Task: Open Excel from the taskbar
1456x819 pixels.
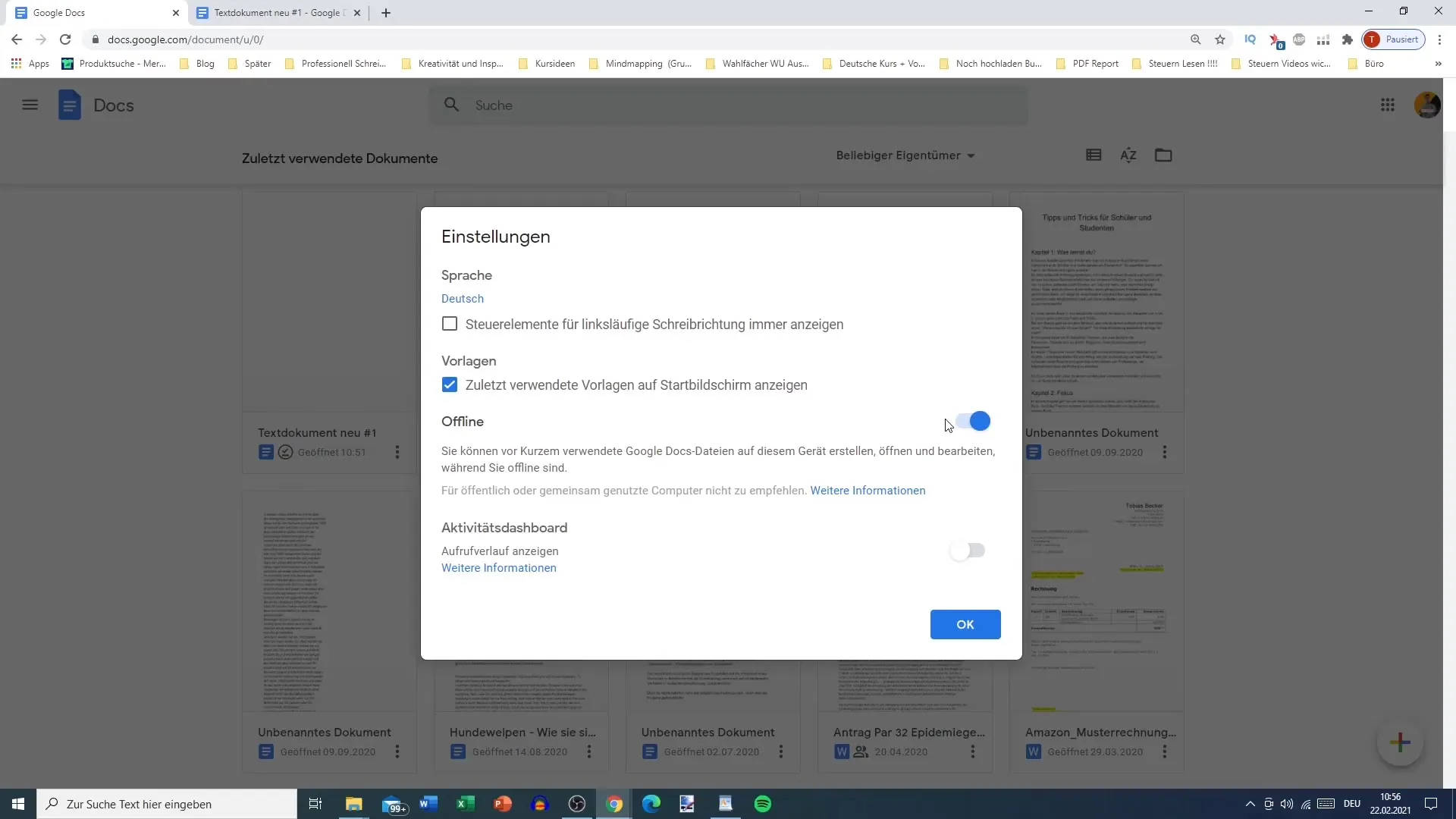Action: (x=466, y=804)
